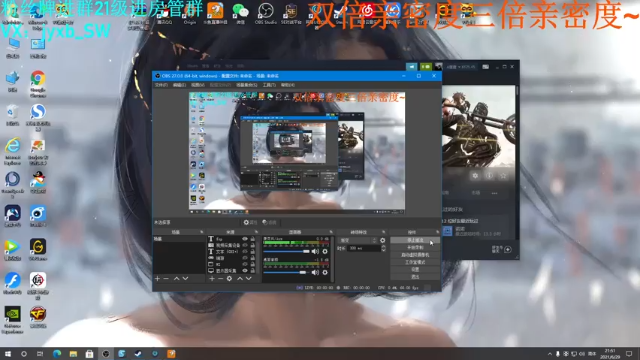The image size is (640, 360).
Task: Remove the selected scene with the minus icon
Action: [x=166, y=278]
